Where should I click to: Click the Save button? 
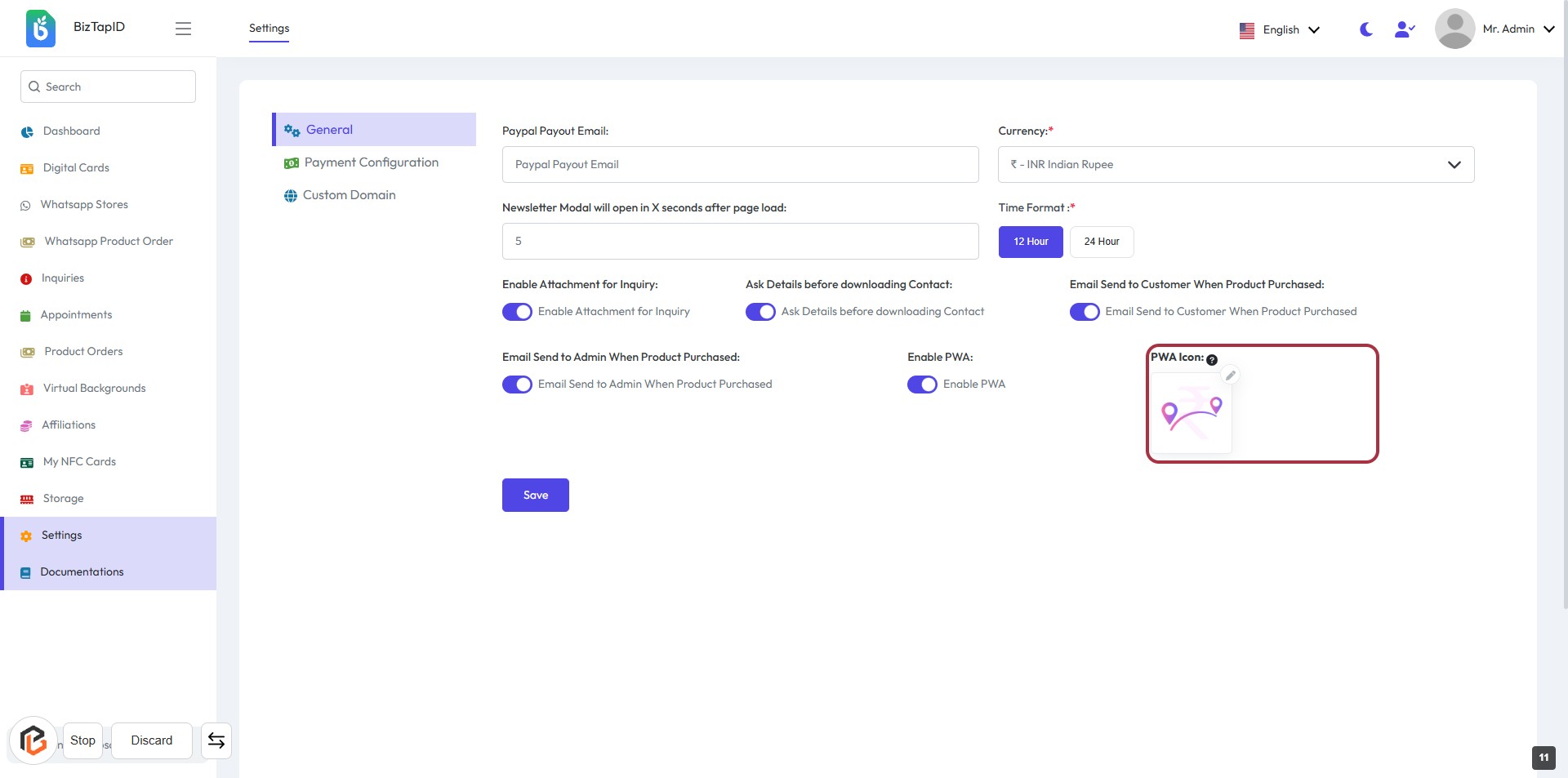[535, 495]
